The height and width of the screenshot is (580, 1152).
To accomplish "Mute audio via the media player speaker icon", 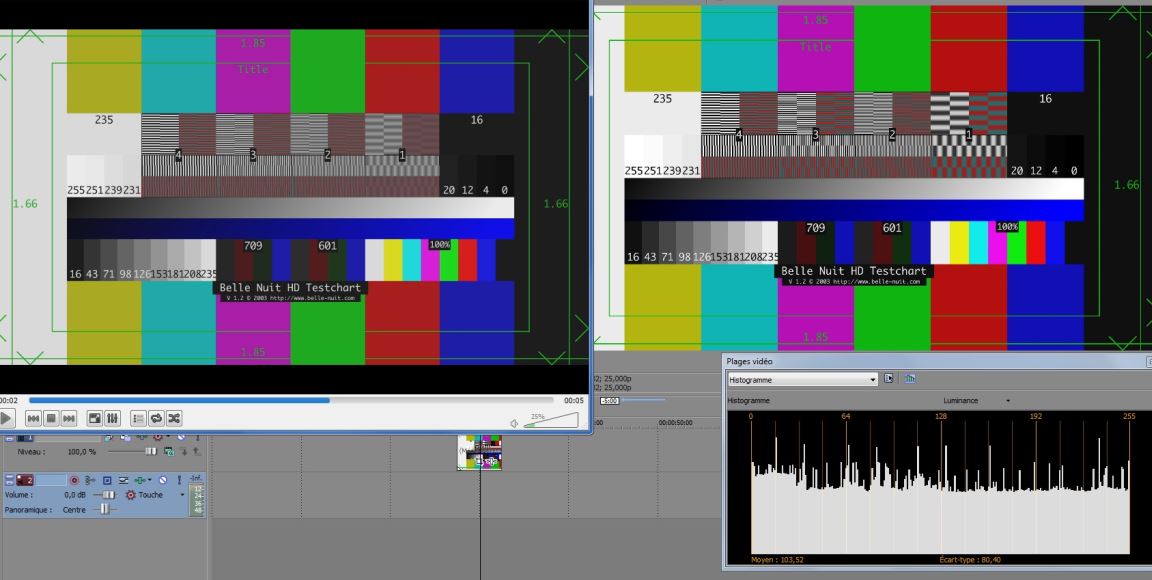I will (514, 423).
